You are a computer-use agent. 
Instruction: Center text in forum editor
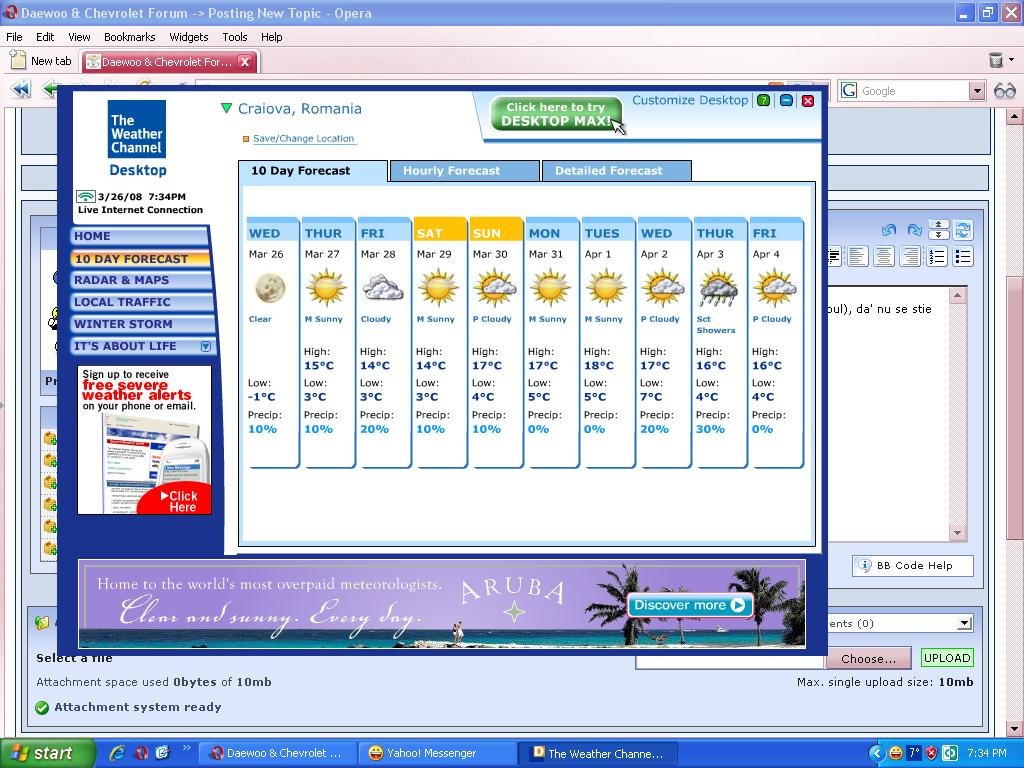[x=884, y=256]
